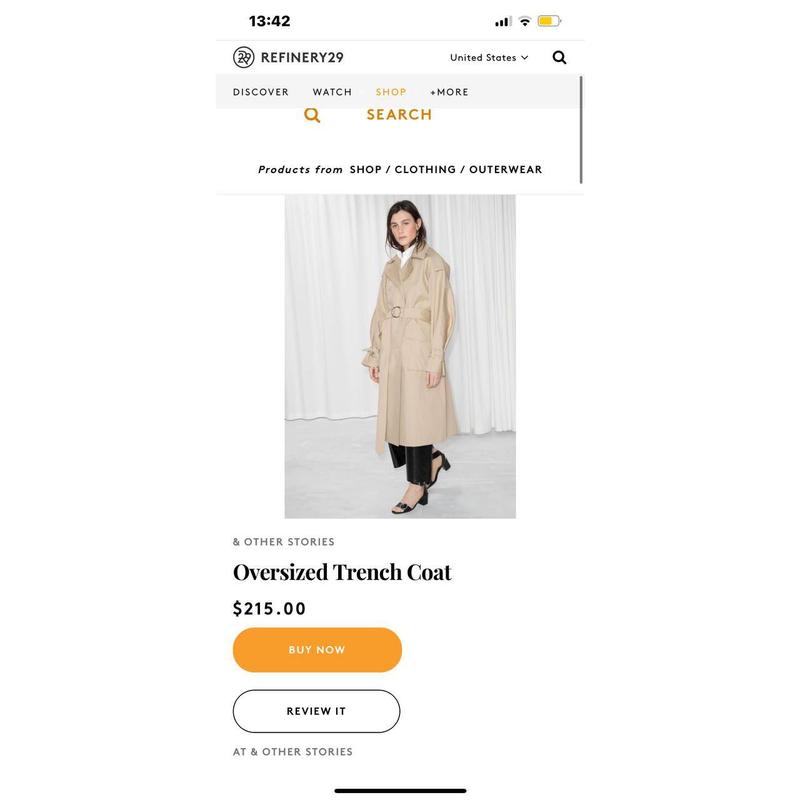Screen dimensions: 800x800
Task: Click the chevron next to United States
Action: (x=524, y=58)
